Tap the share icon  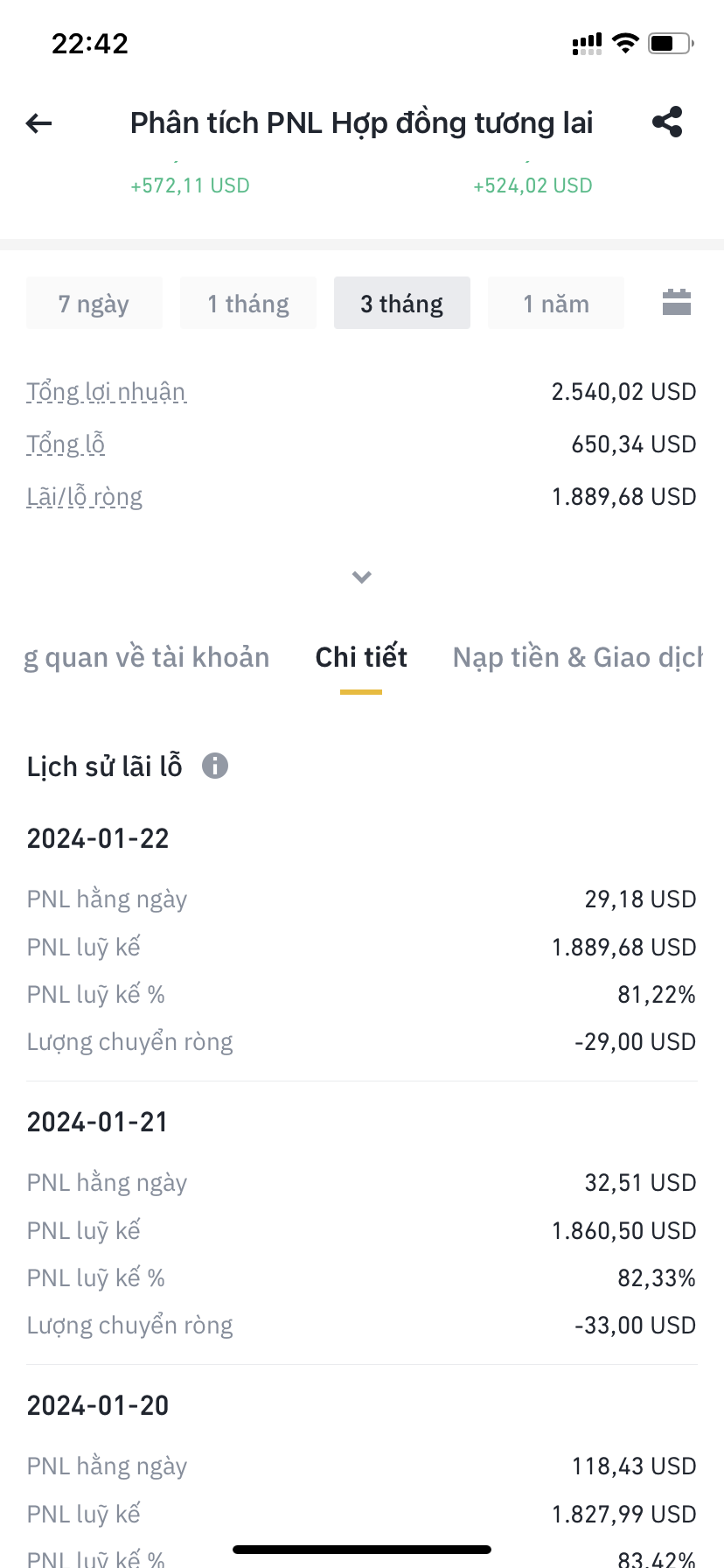(667, 122)
